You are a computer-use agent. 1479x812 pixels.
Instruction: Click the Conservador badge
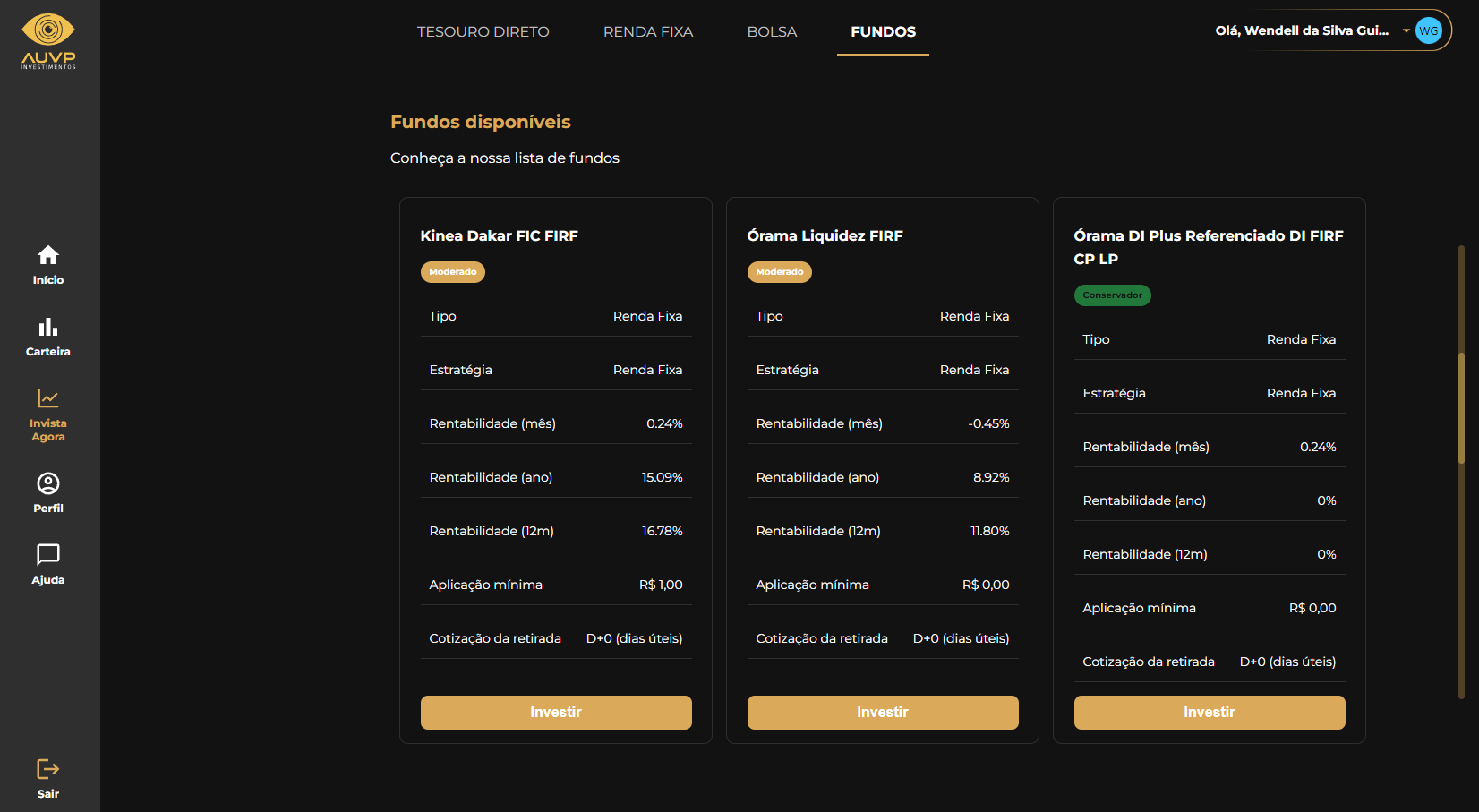click(1113, 295)
